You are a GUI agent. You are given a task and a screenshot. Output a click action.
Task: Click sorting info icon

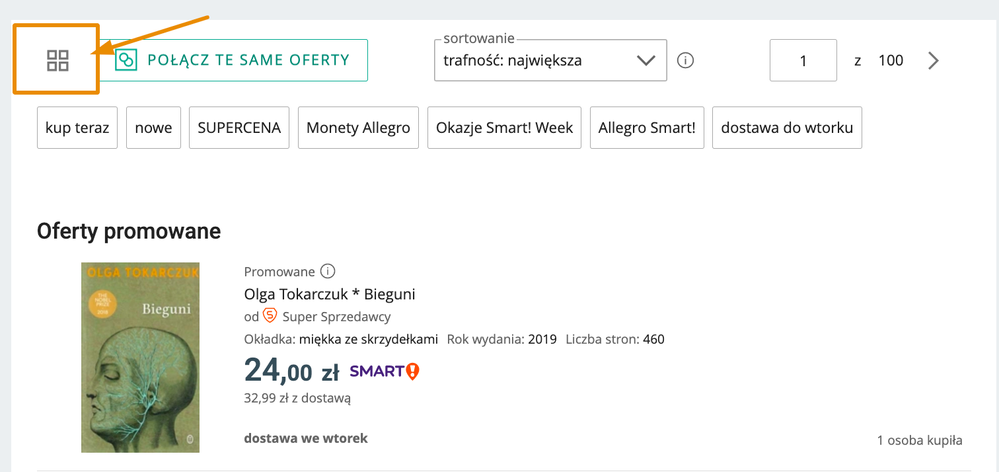685,60
